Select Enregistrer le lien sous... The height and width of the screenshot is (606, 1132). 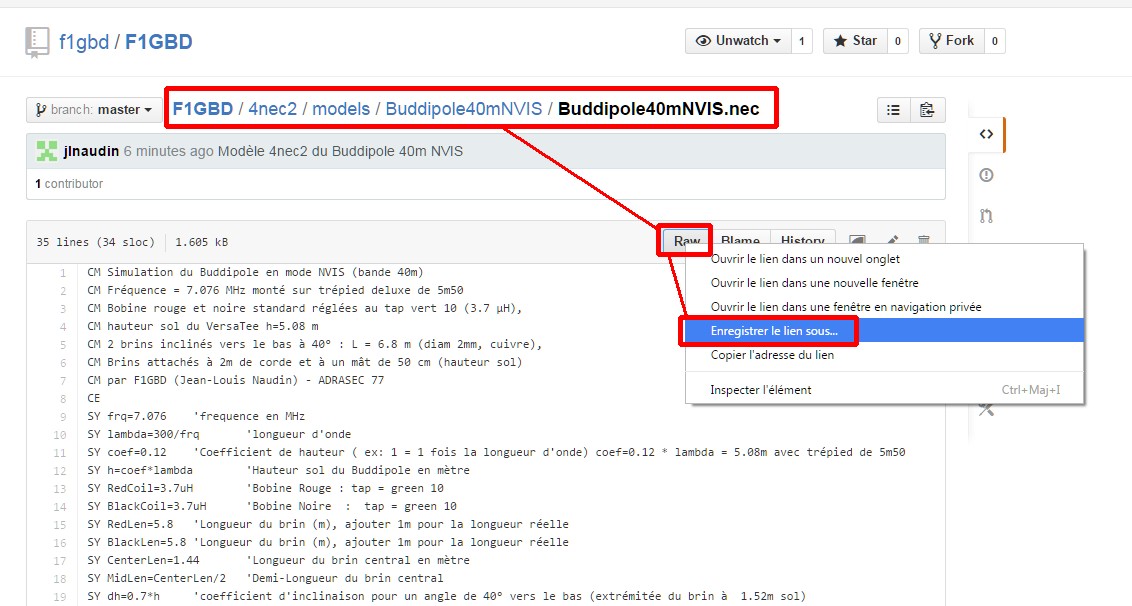pos(884,331)
